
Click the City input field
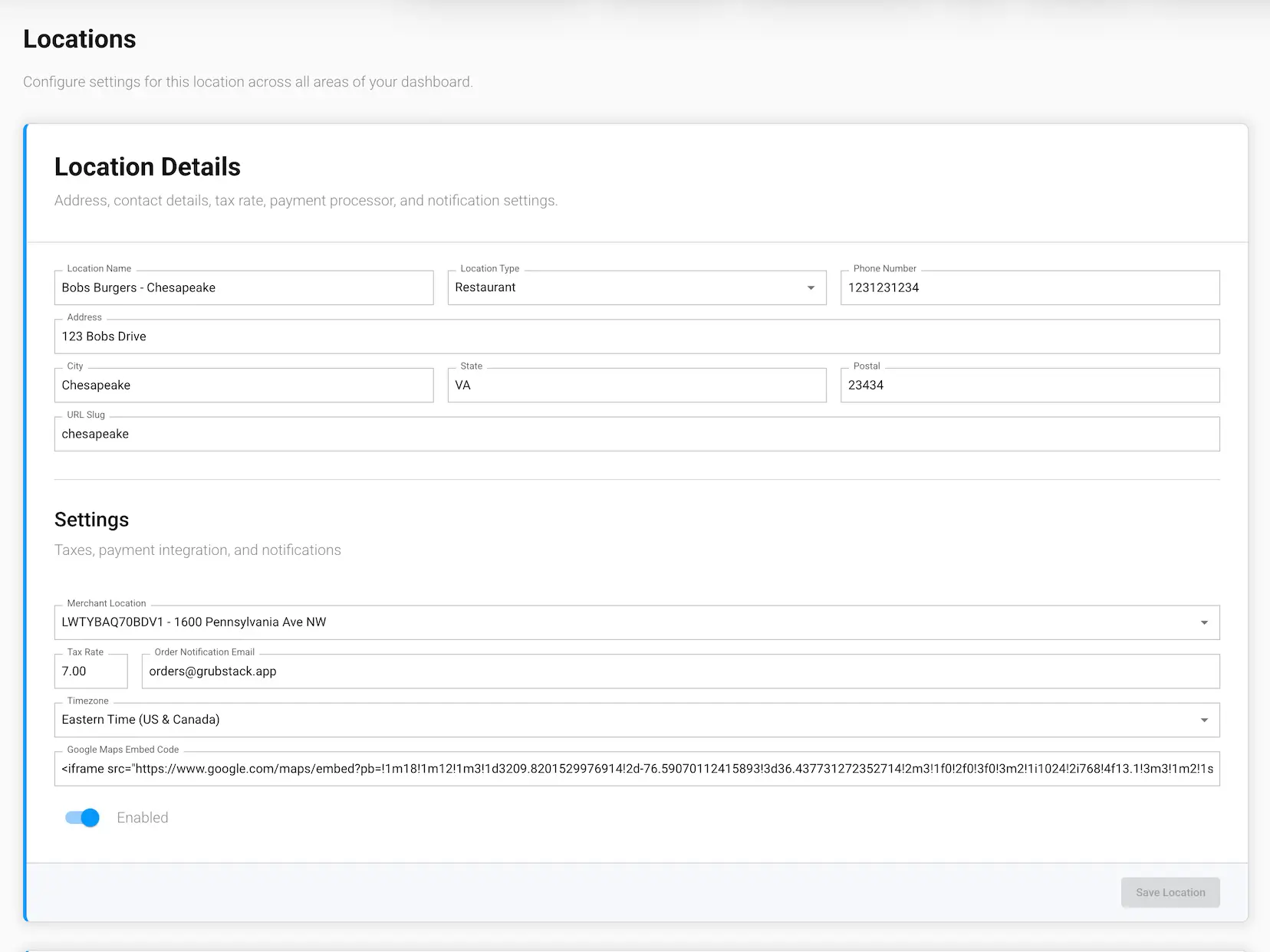244,386
